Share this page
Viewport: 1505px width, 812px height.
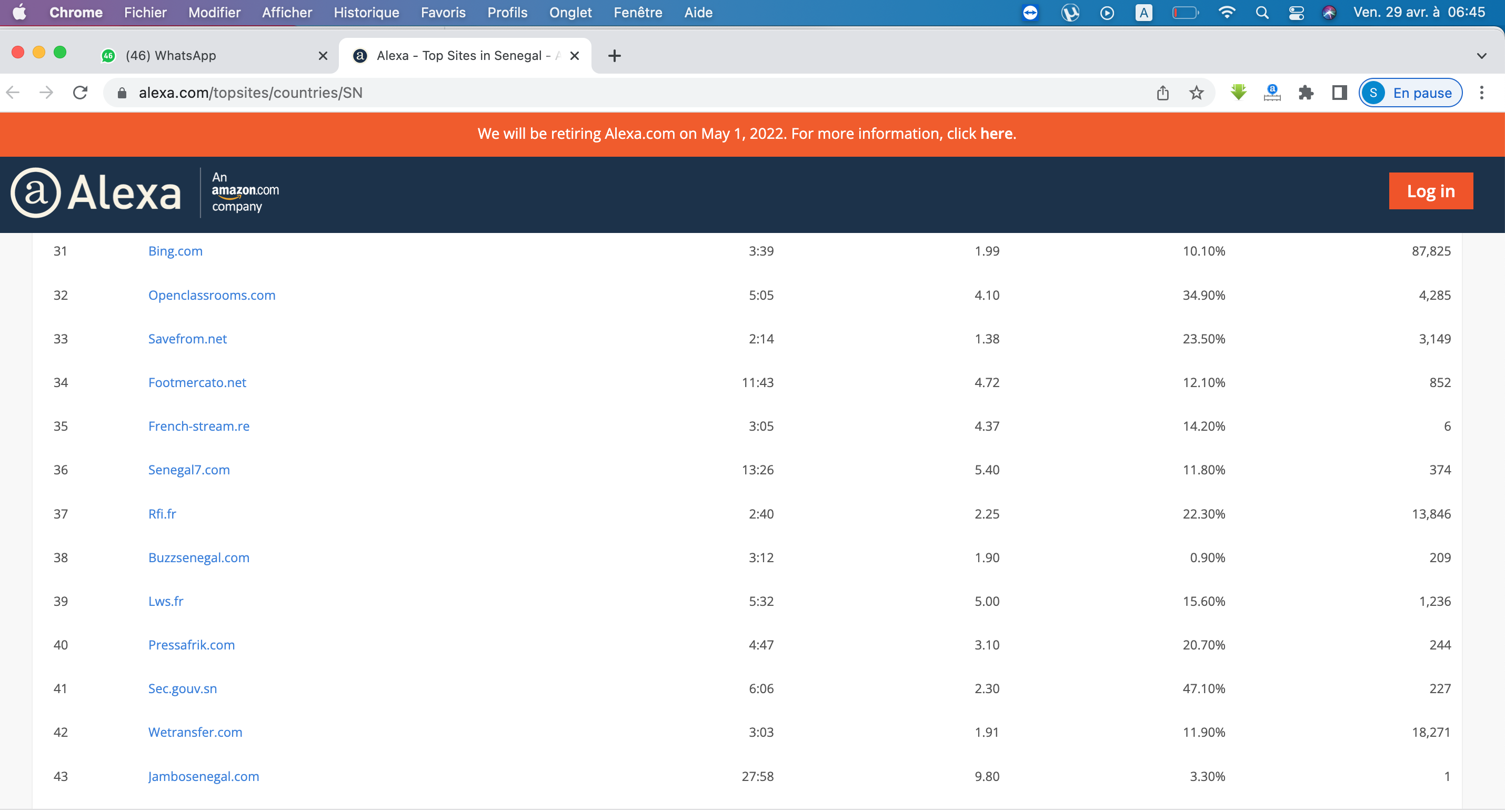[1162, 92]
